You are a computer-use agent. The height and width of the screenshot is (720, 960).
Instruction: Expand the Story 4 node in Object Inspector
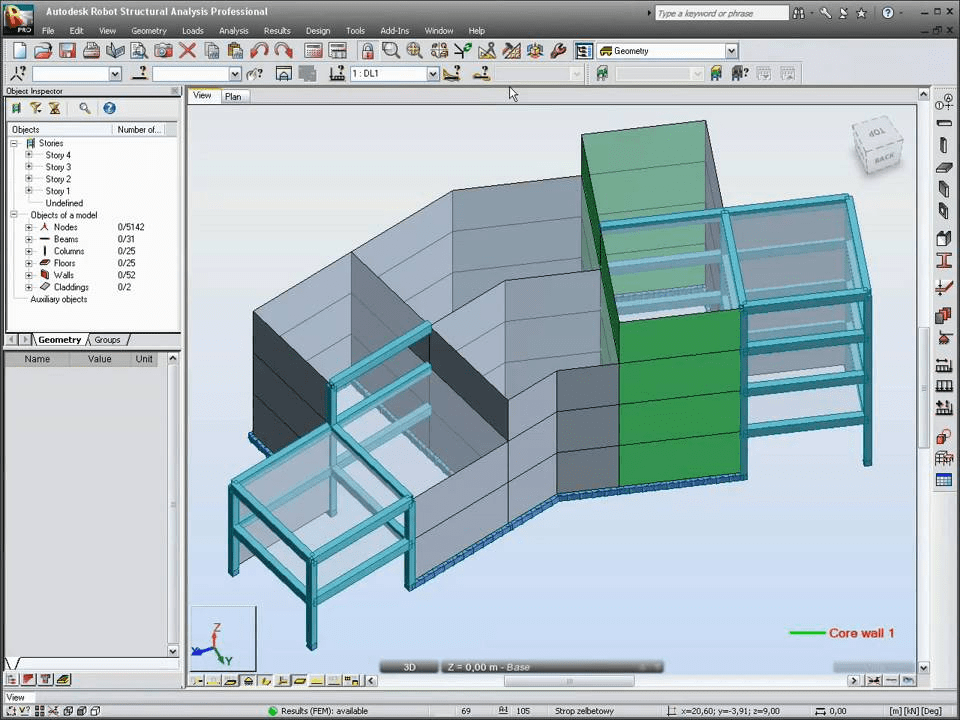coord(28,155)
